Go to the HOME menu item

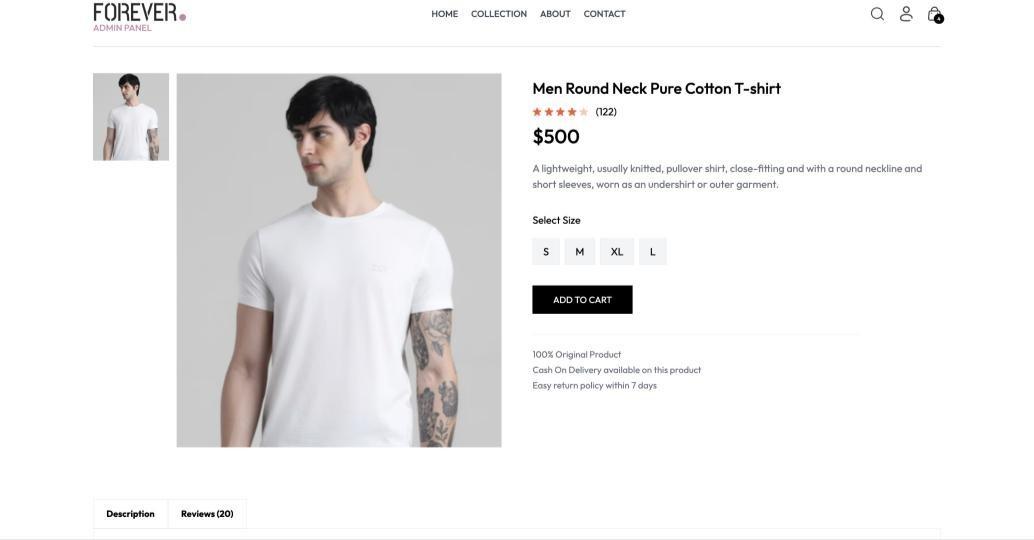coord(444,14)
